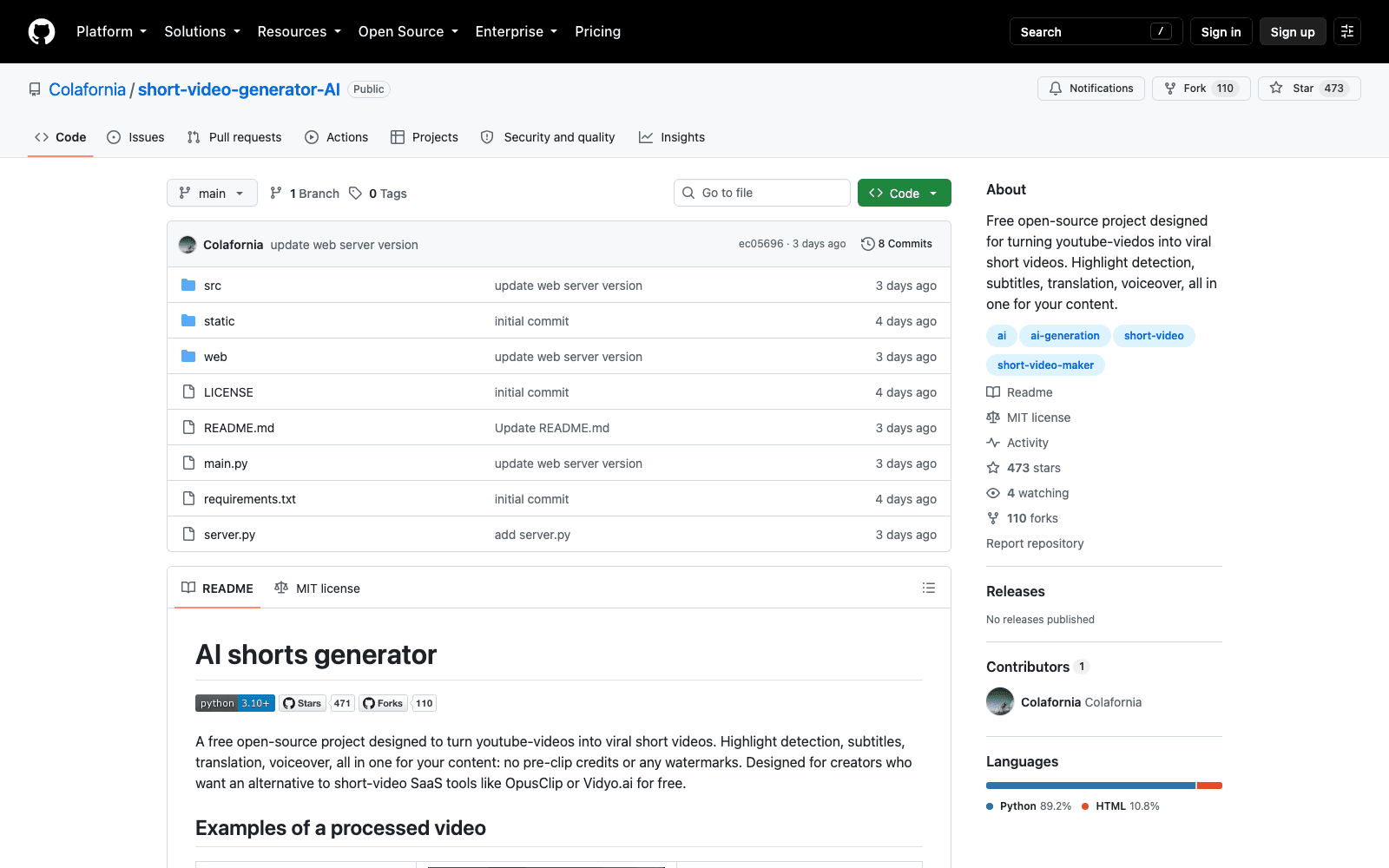Open the README outline list icon

(x=929, y=588)
